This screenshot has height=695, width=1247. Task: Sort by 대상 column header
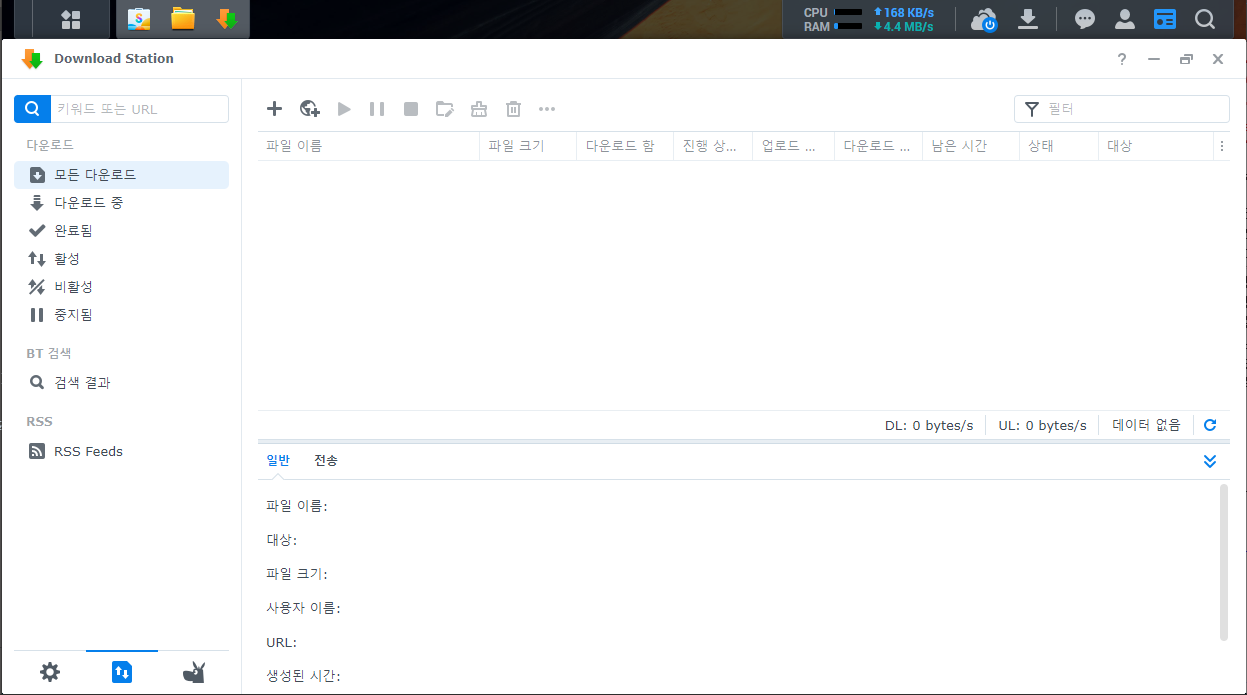[1156, 146]
